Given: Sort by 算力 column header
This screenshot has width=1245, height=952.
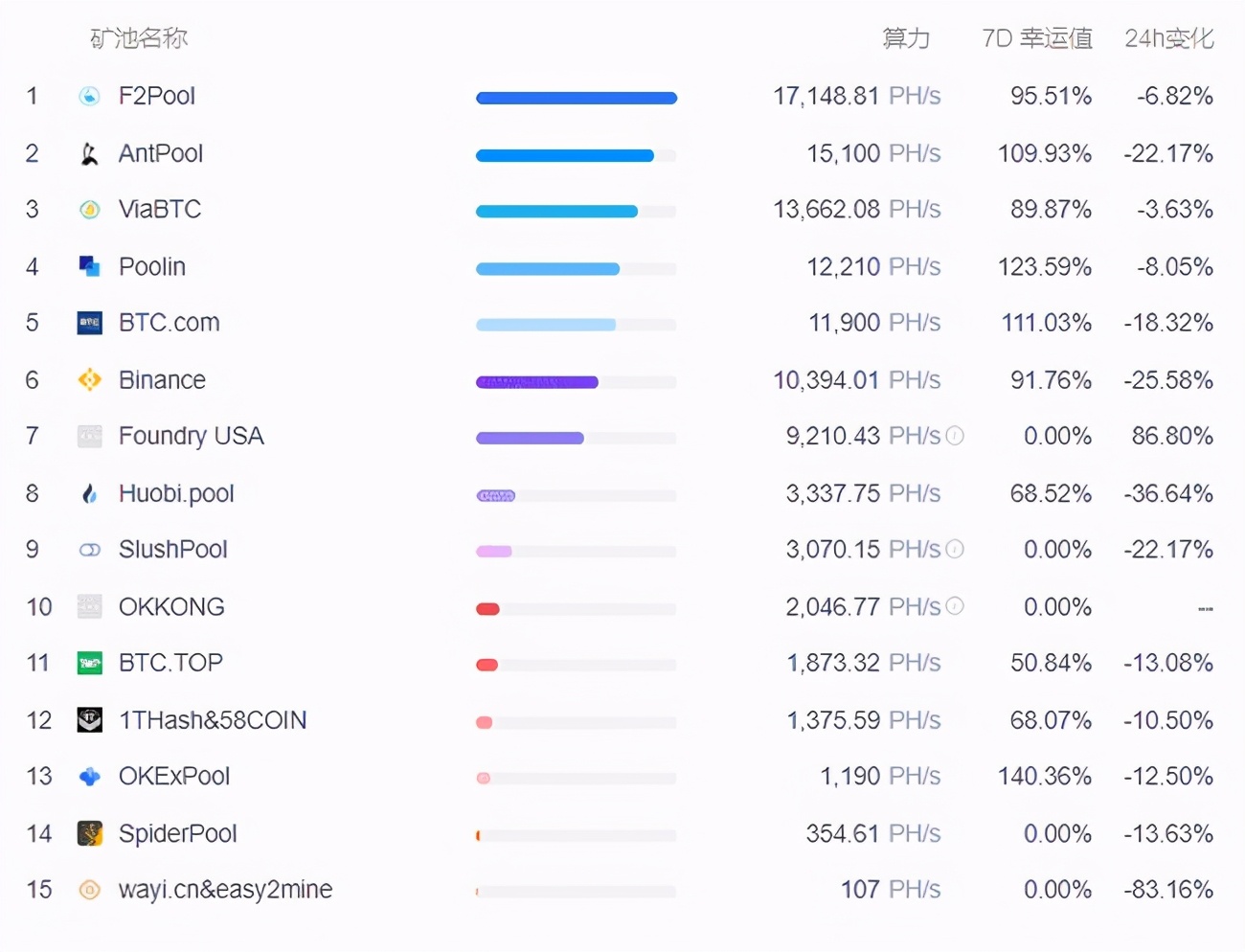Looking at the screenshot, I should click(x=905, y=38).
